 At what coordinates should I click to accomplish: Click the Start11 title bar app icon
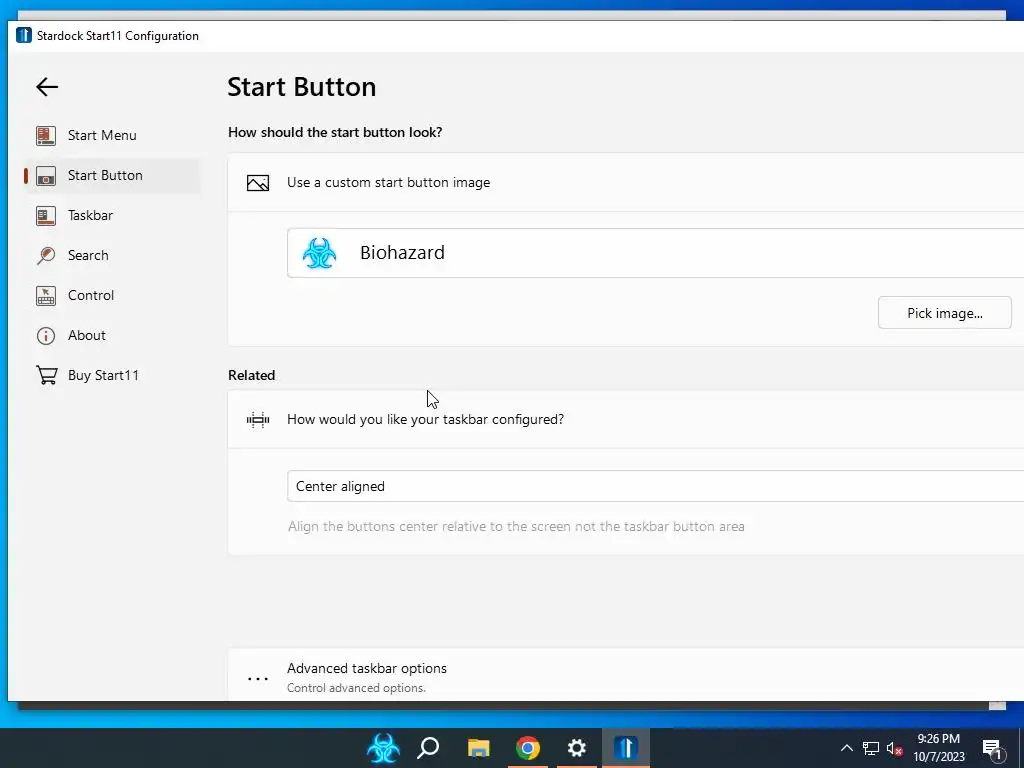(x=24, y=35)
